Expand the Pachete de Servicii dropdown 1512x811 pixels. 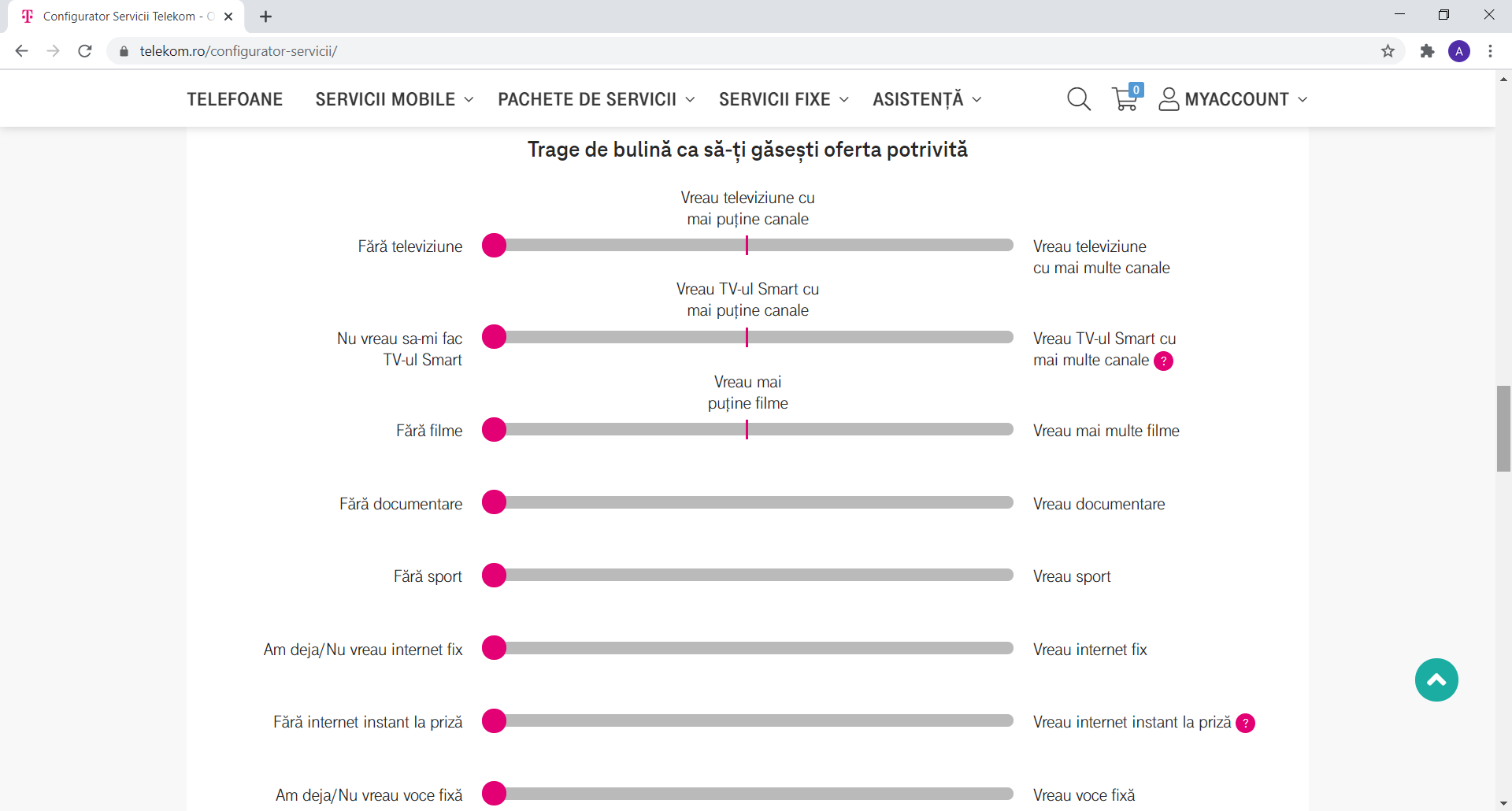coord(595,99)
